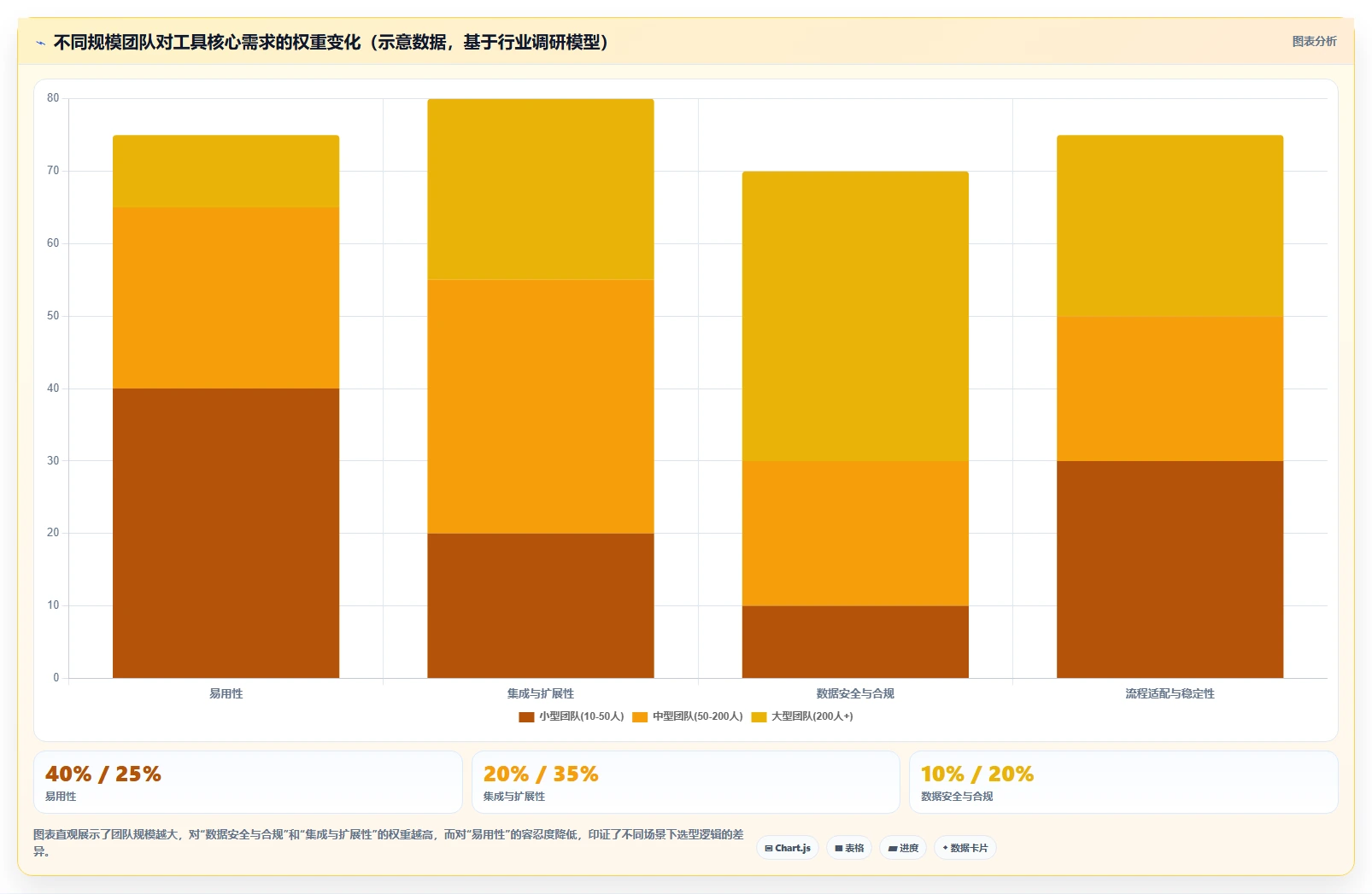Viewport: 1372px width, 894px height.
Task: Open the Chart.js tag pill
Action: point(788,848)
